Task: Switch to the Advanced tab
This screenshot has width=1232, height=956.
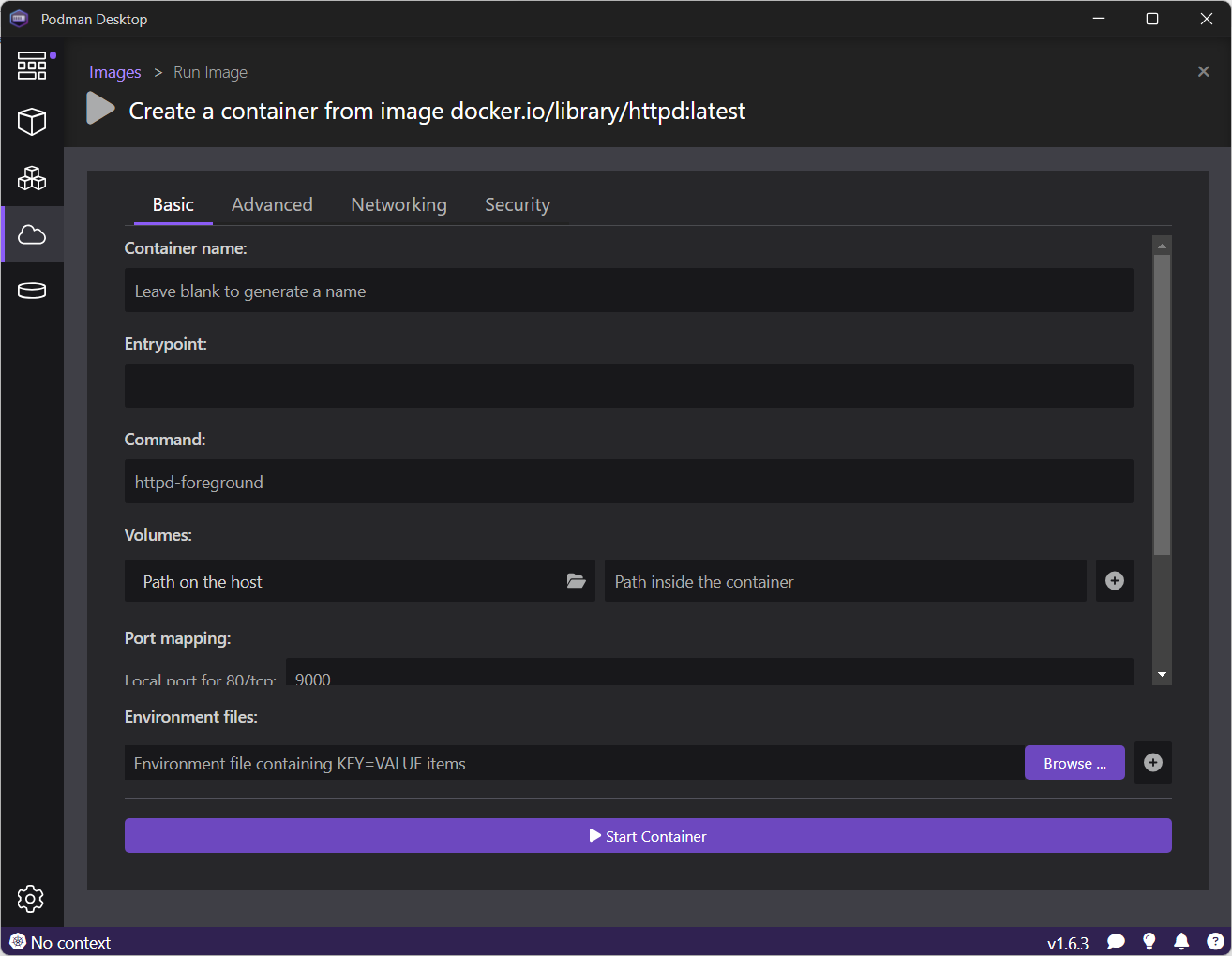Action: 272,204
